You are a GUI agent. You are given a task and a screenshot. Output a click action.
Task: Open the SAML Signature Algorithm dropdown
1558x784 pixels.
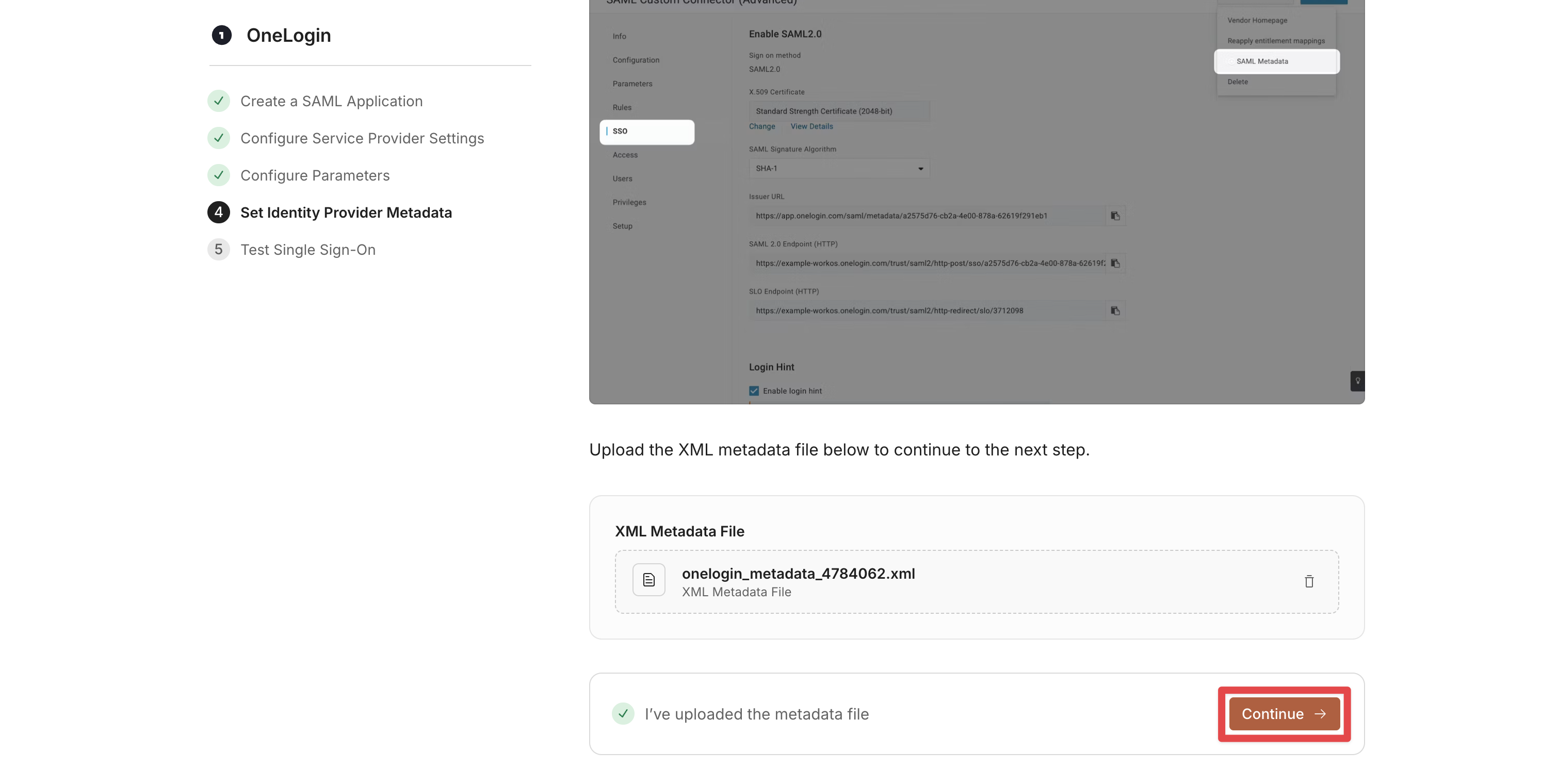click(838, 169)
